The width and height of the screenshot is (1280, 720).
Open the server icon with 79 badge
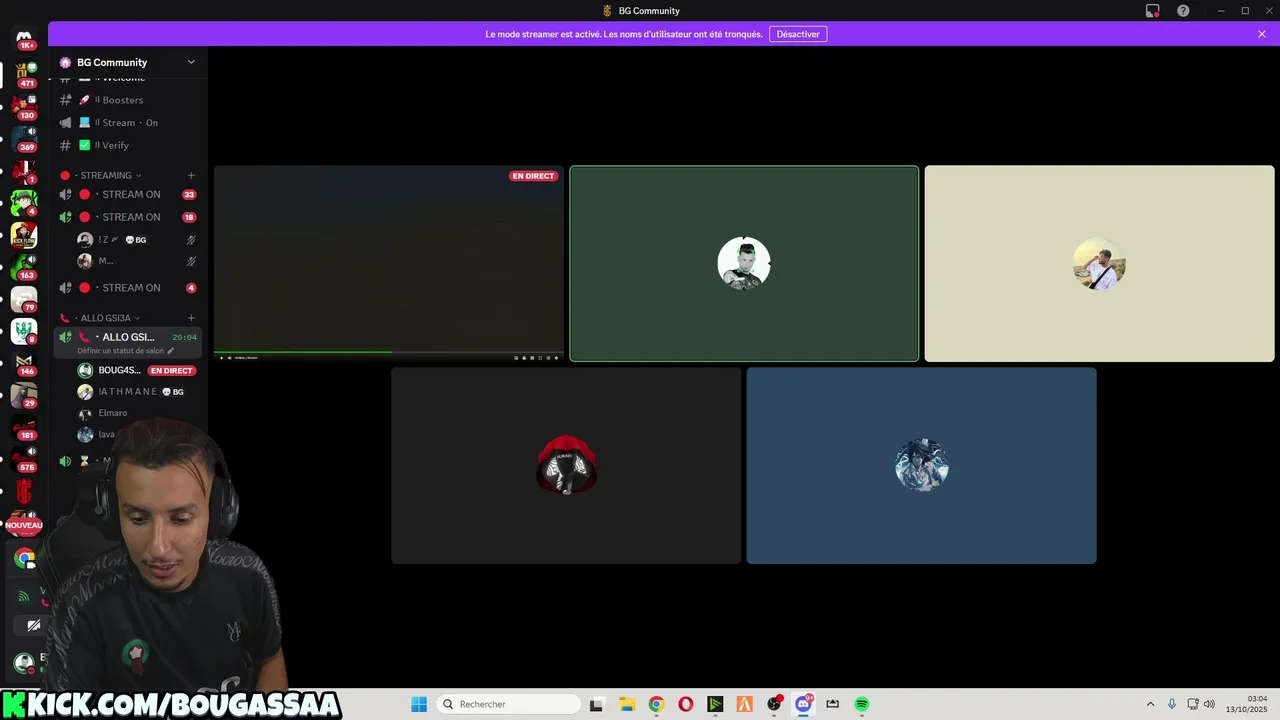[24, 298]
